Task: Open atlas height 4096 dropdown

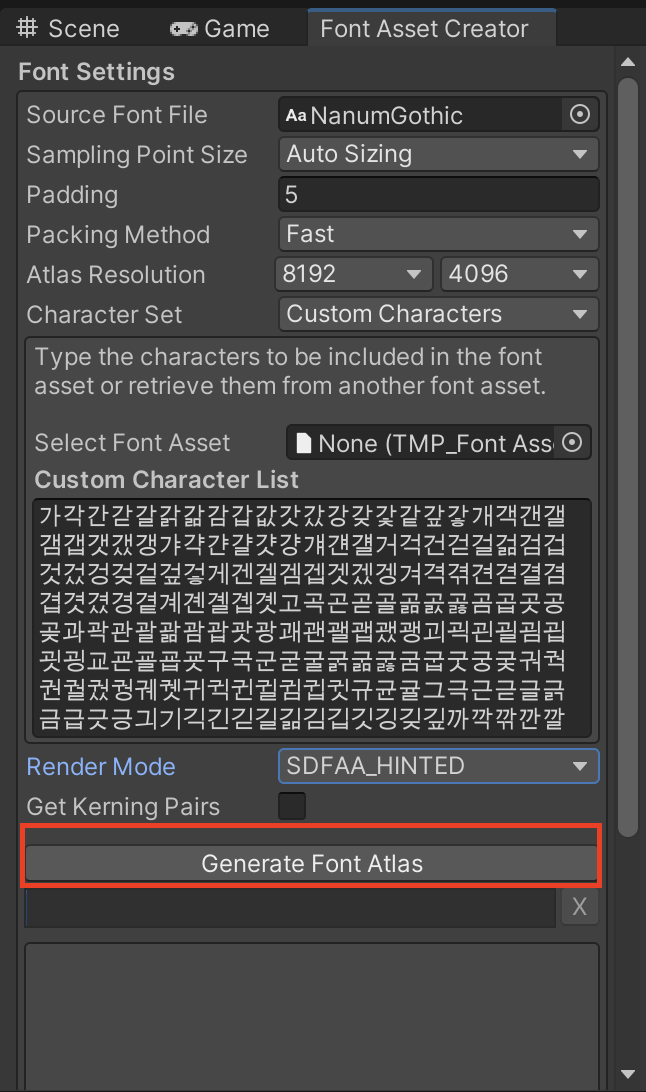Action: (x=519, y=274)
